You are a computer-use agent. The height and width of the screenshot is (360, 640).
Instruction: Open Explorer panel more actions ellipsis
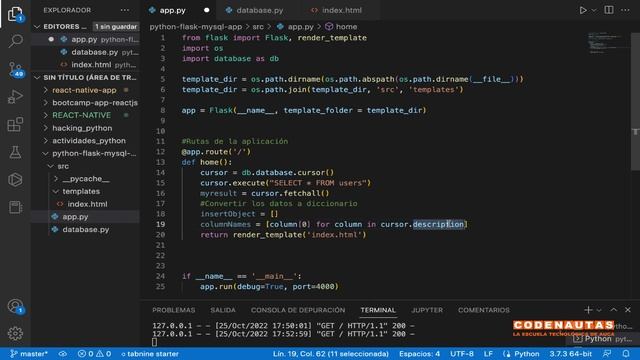pyautogui.click(x=124, y=10)
